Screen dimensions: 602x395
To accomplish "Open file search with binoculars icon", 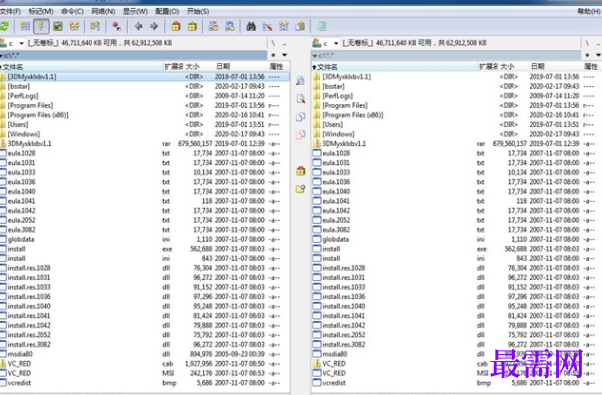I will pos(251,26).
